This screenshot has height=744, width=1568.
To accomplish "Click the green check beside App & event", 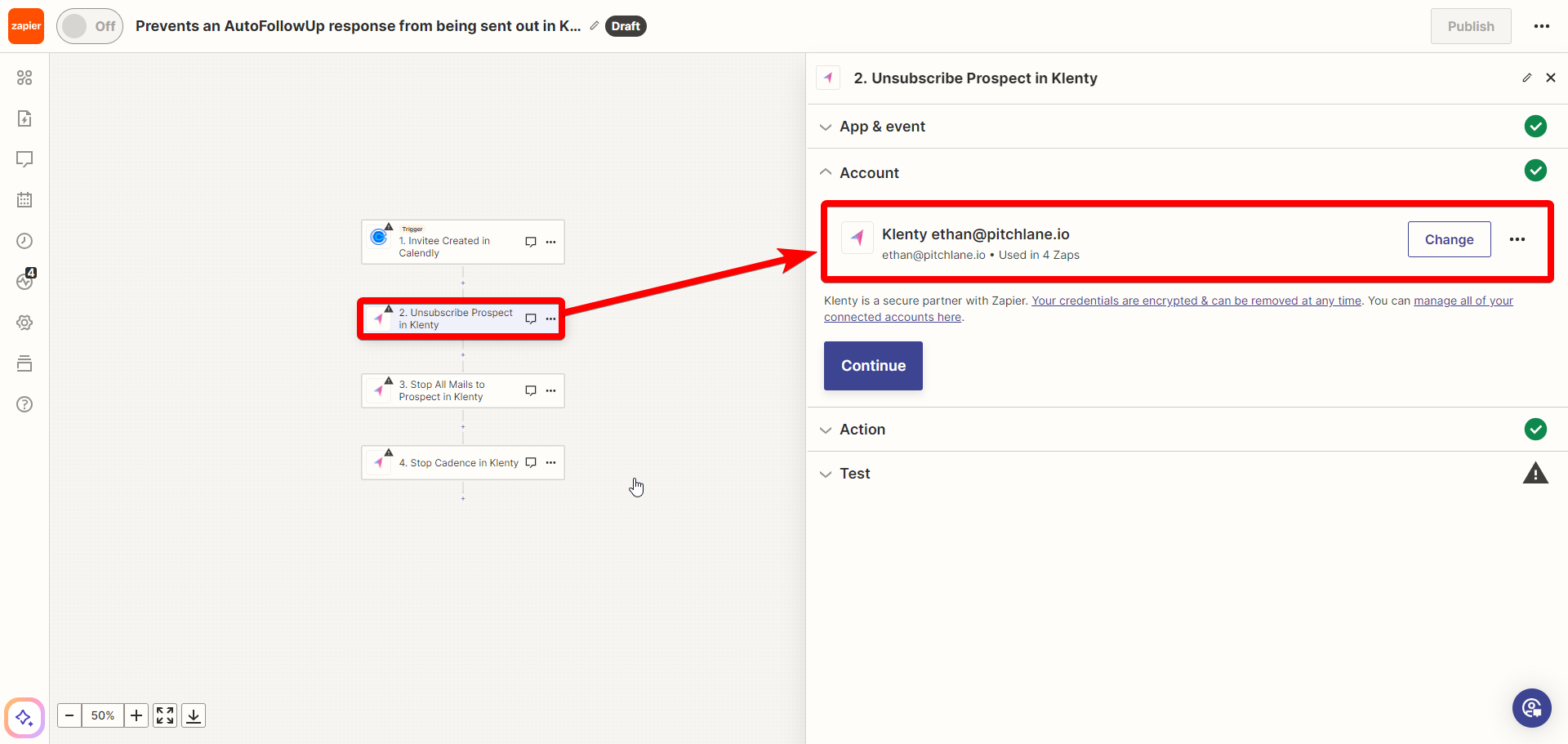I will pyautogui.click(x=1535, y=126).
